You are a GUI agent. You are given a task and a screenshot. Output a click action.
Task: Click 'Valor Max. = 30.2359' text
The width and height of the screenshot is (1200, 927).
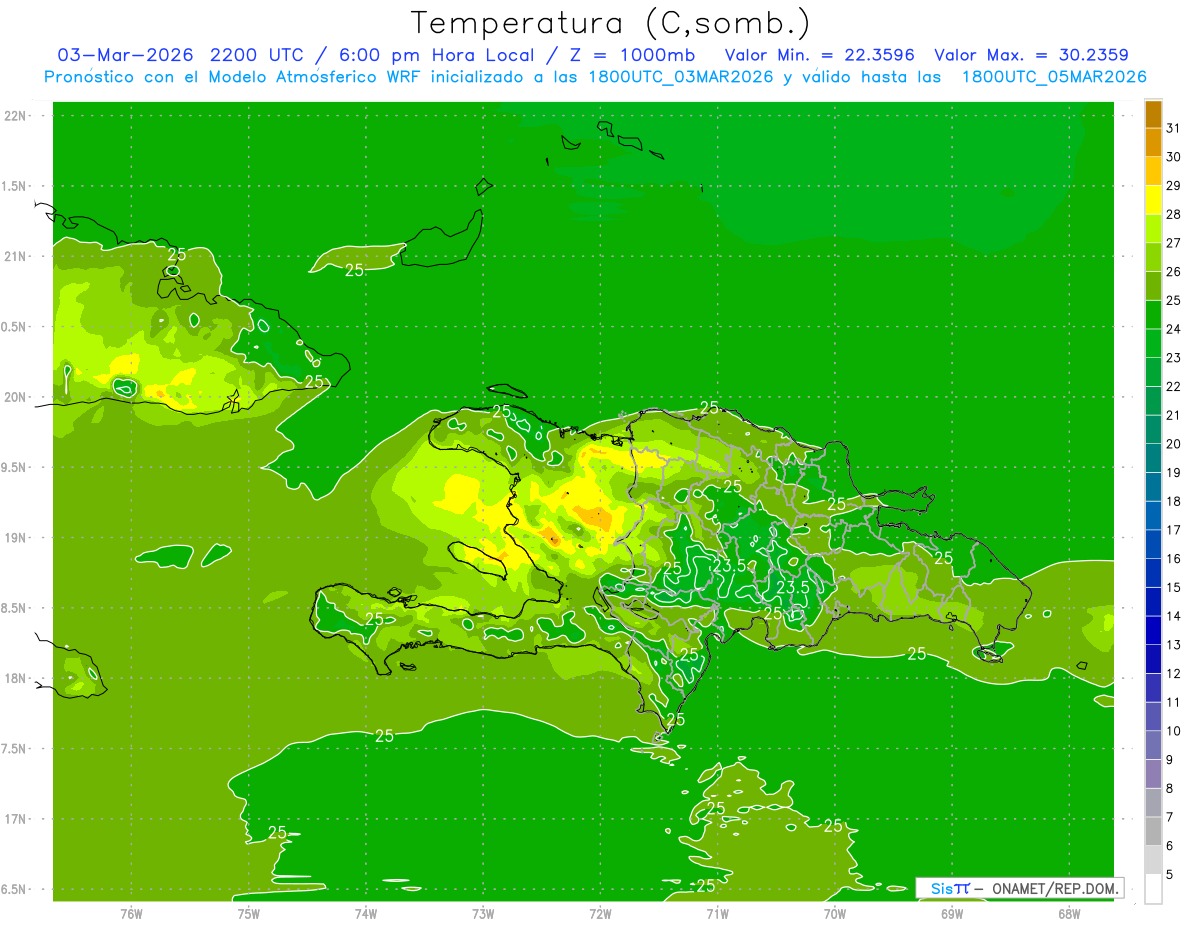(x=1032, y=55)
